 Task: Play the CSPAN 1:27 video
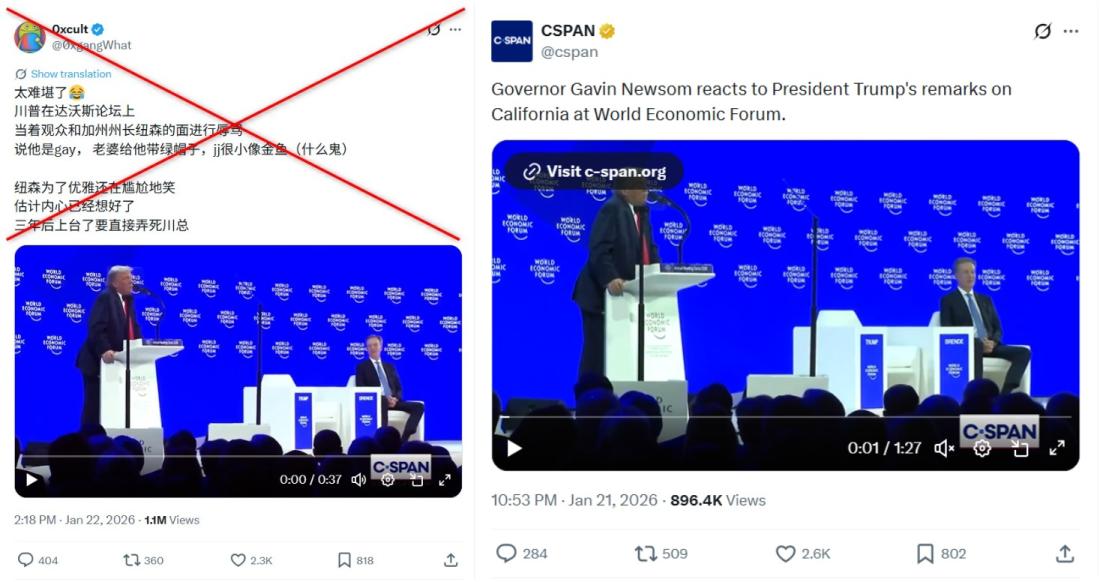[514, 448]
